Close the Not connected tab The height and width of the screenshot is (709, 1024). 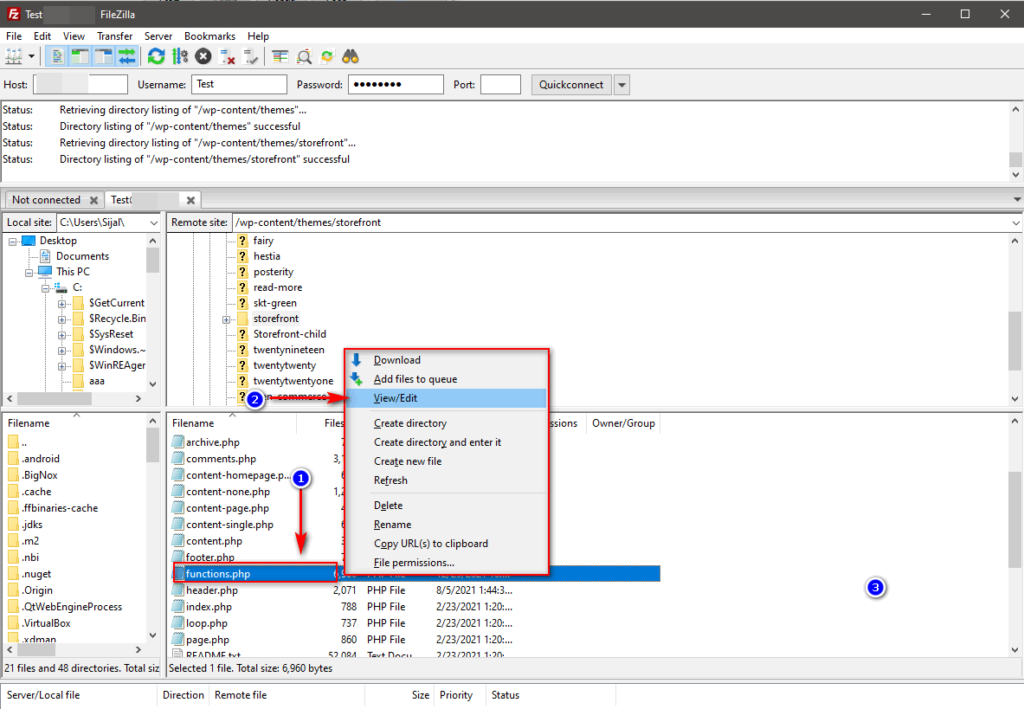coord(94,200)
